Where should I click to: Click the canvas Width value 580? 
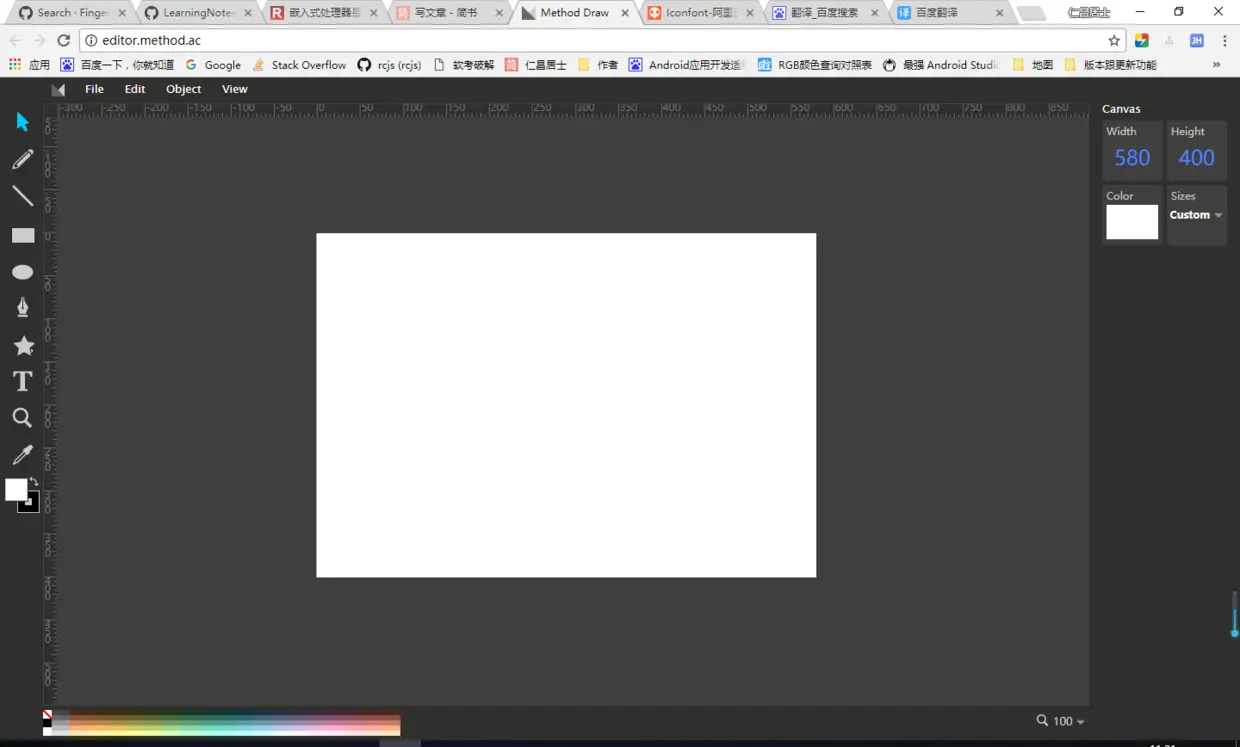coord(1132,158)
